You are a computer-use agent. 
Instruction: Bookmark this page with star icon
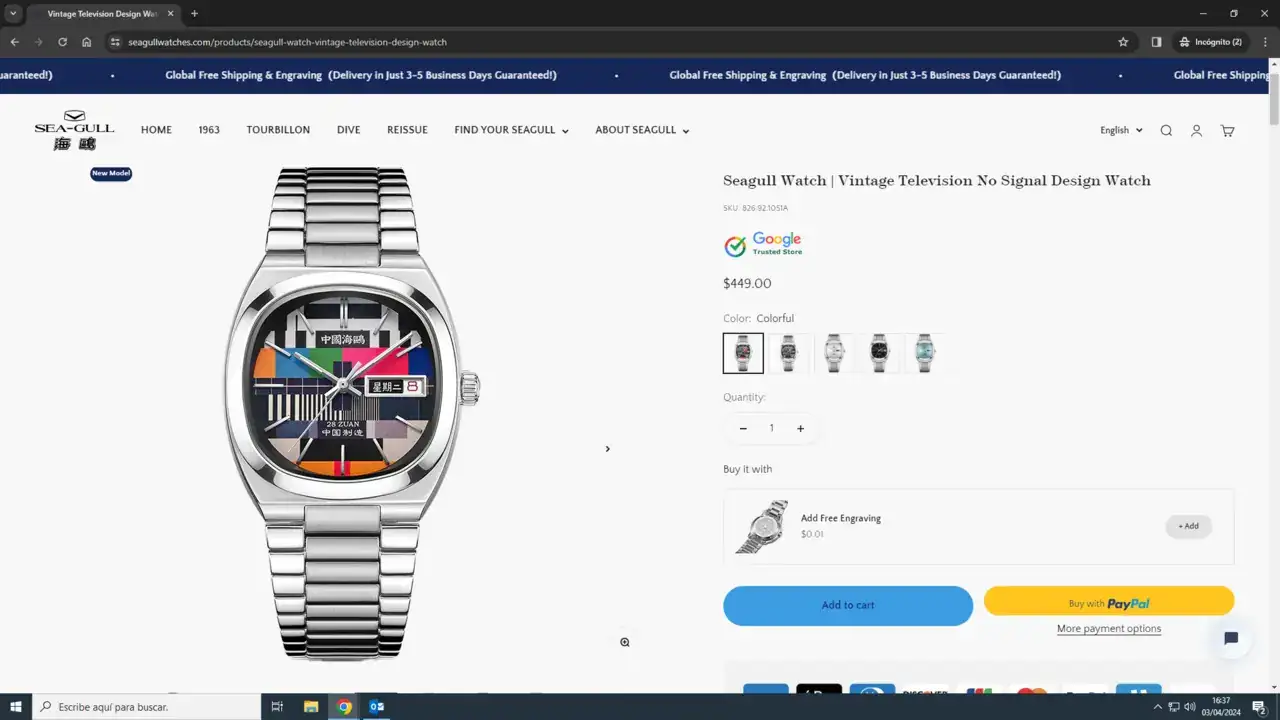[1123, 42]
